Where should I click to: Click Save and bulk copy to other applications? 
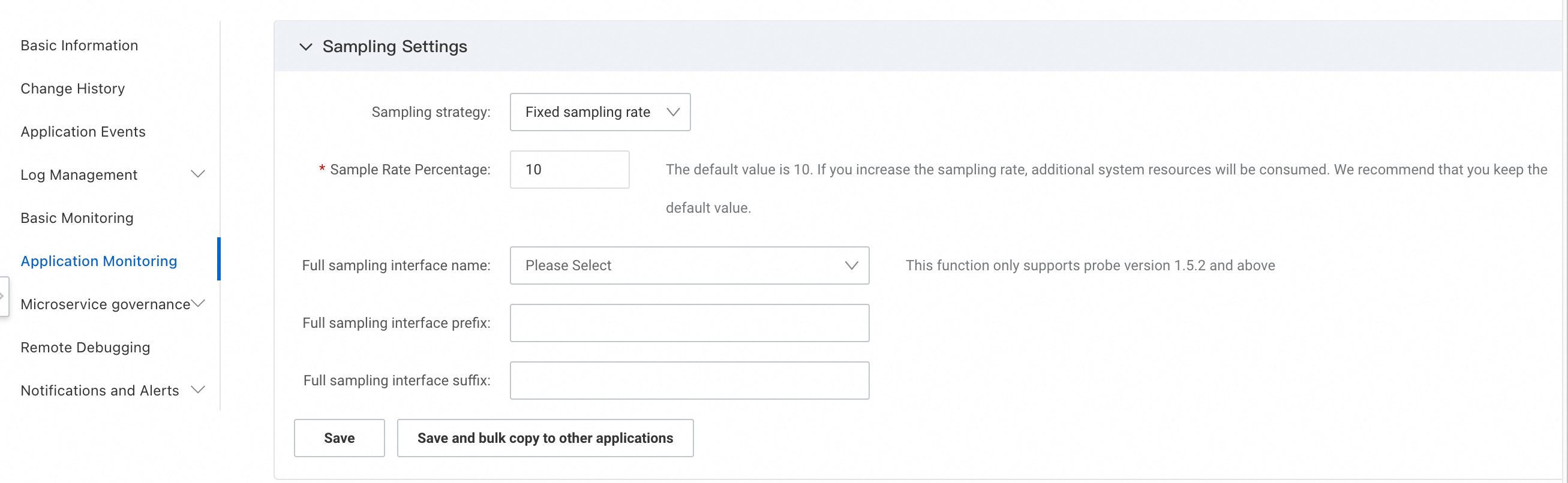click(545, 438)
